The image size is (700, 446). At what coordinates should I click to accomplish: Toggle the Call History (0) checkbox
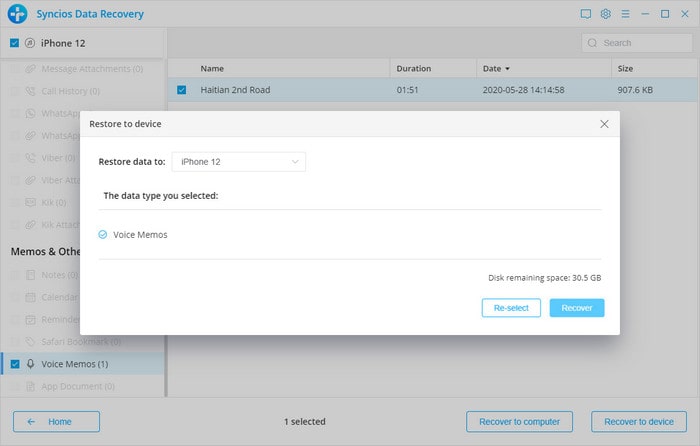15,91
